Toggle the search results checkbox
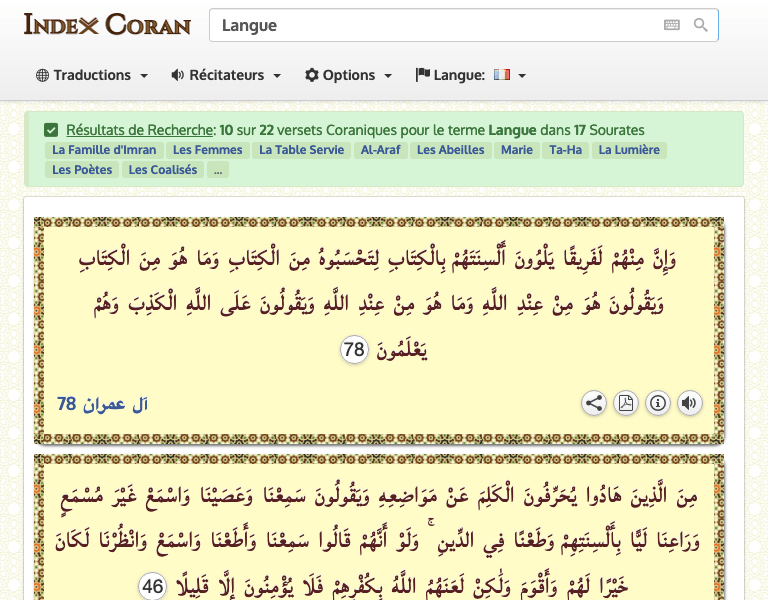The width and height of the screenshot is (768, 600). click(51, 130)
